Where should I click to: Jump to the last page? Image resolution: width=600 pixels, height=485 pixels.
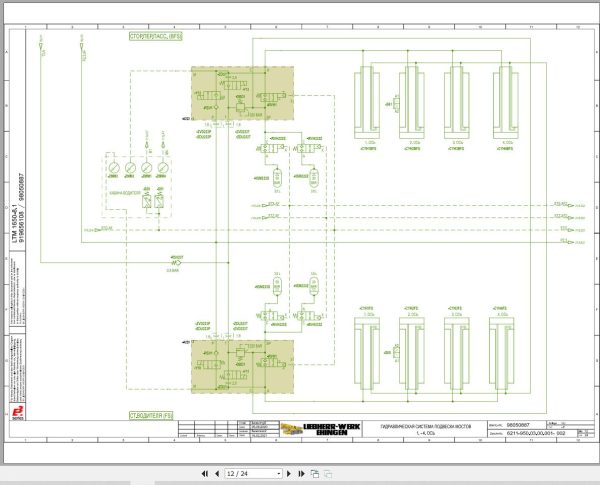(302, 474)
